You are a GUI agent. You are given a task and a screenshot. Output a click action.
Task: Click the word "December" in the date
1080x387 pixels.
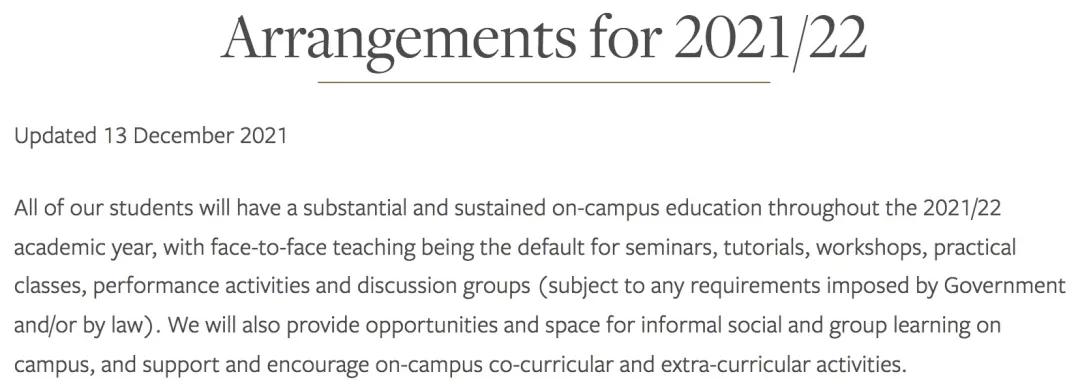click(183, 136)
